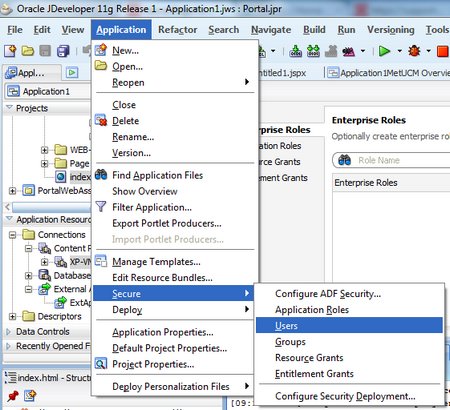
Task: Expand the Page folder node
Action: pyautogui.click(x=44, y=164)
